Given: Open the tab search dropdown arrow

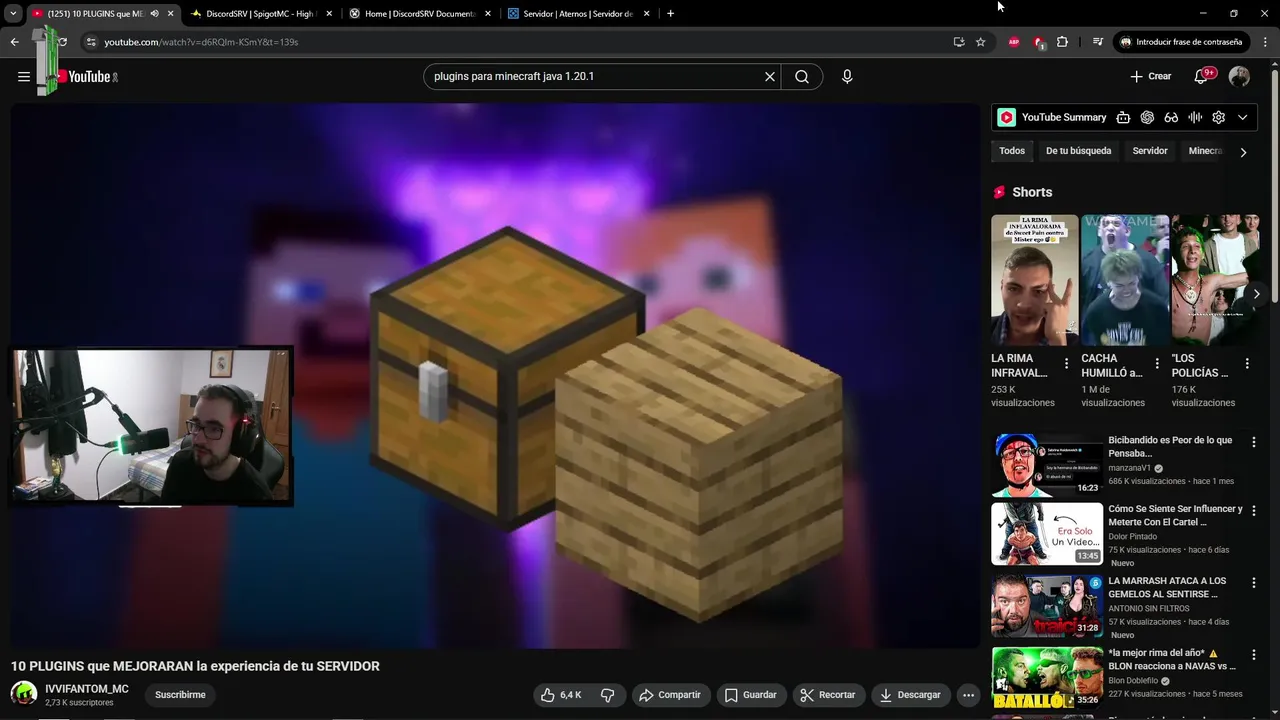Looking at the screenshot, I should pos(13,14).
